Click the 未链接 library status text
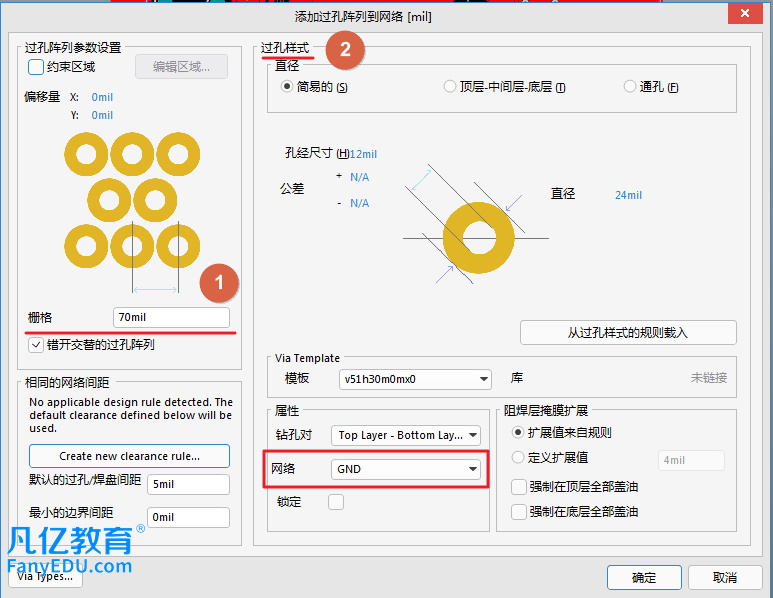Screen dimensions: 773x598 [708, 378]
